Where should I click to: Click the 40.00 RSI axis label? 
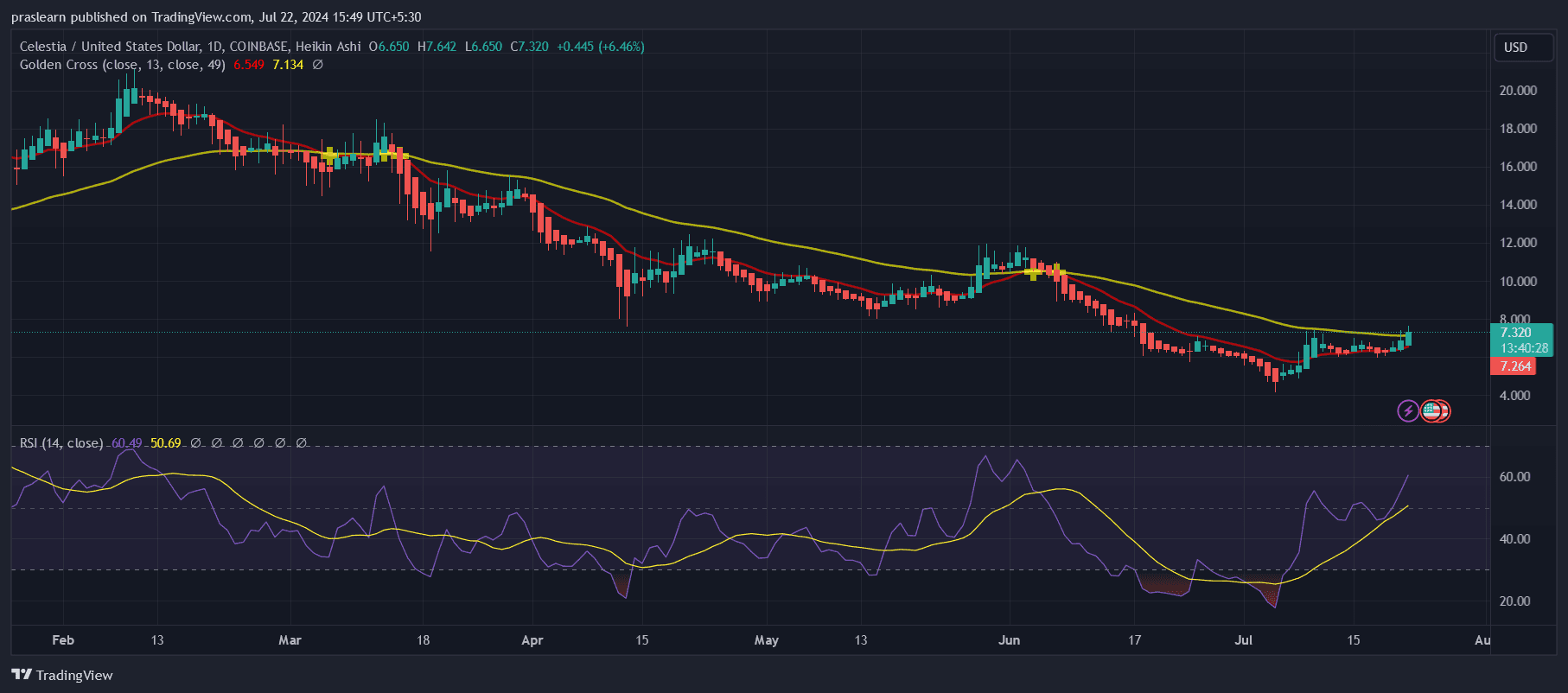(1514, 539)
